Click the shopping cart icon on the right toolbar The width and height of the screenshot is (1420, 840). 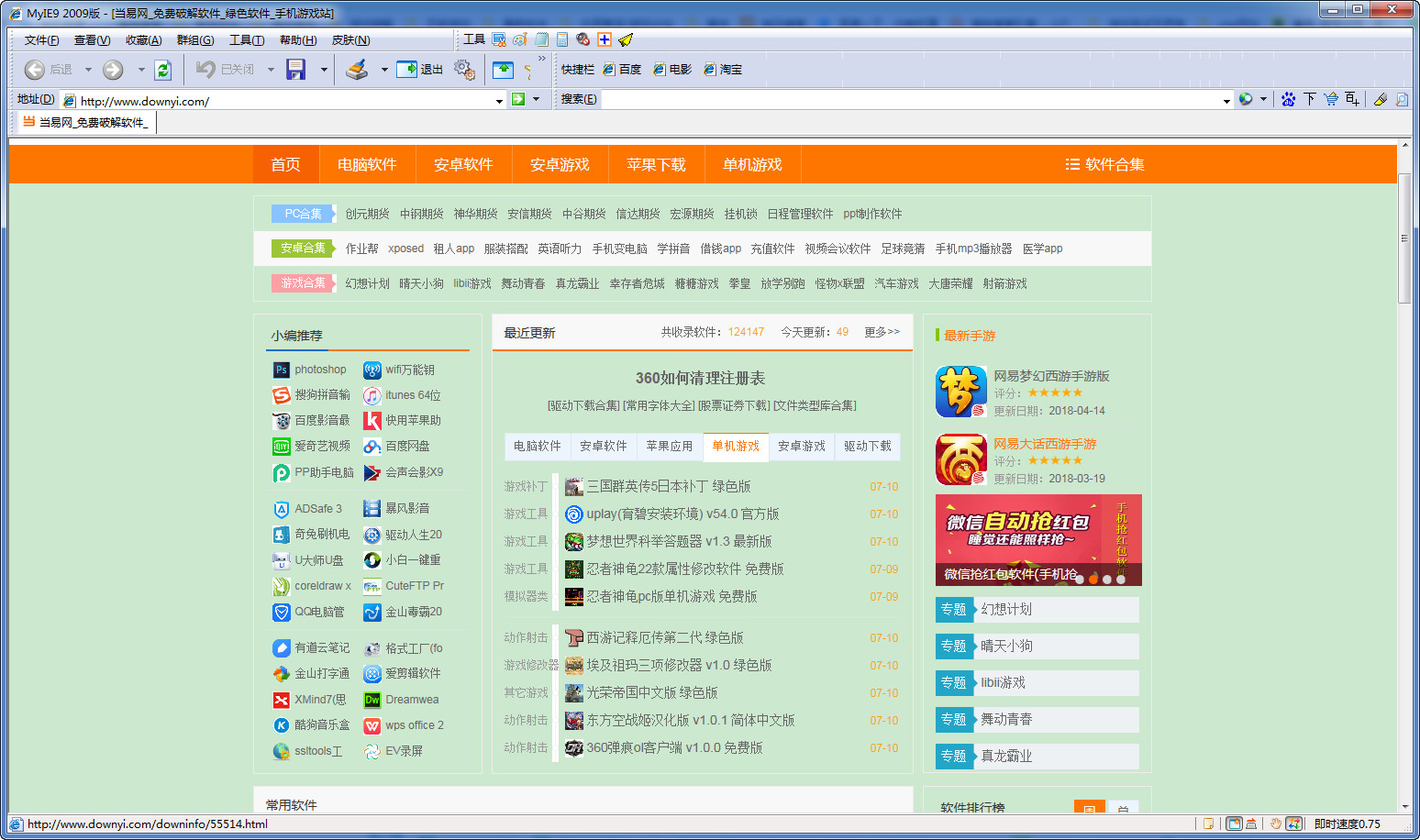click(x=1330, y=98)
